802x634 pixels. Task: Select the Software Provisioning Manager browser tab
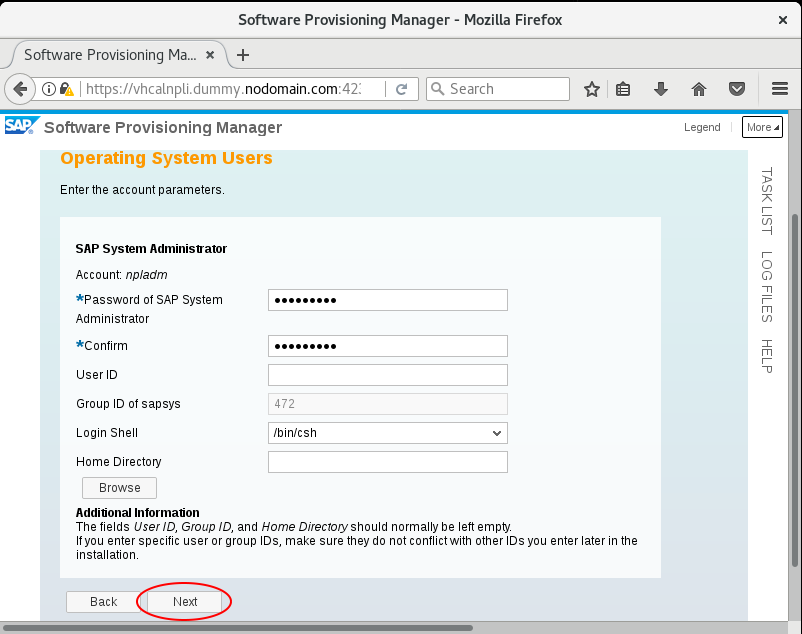point(118,55)
